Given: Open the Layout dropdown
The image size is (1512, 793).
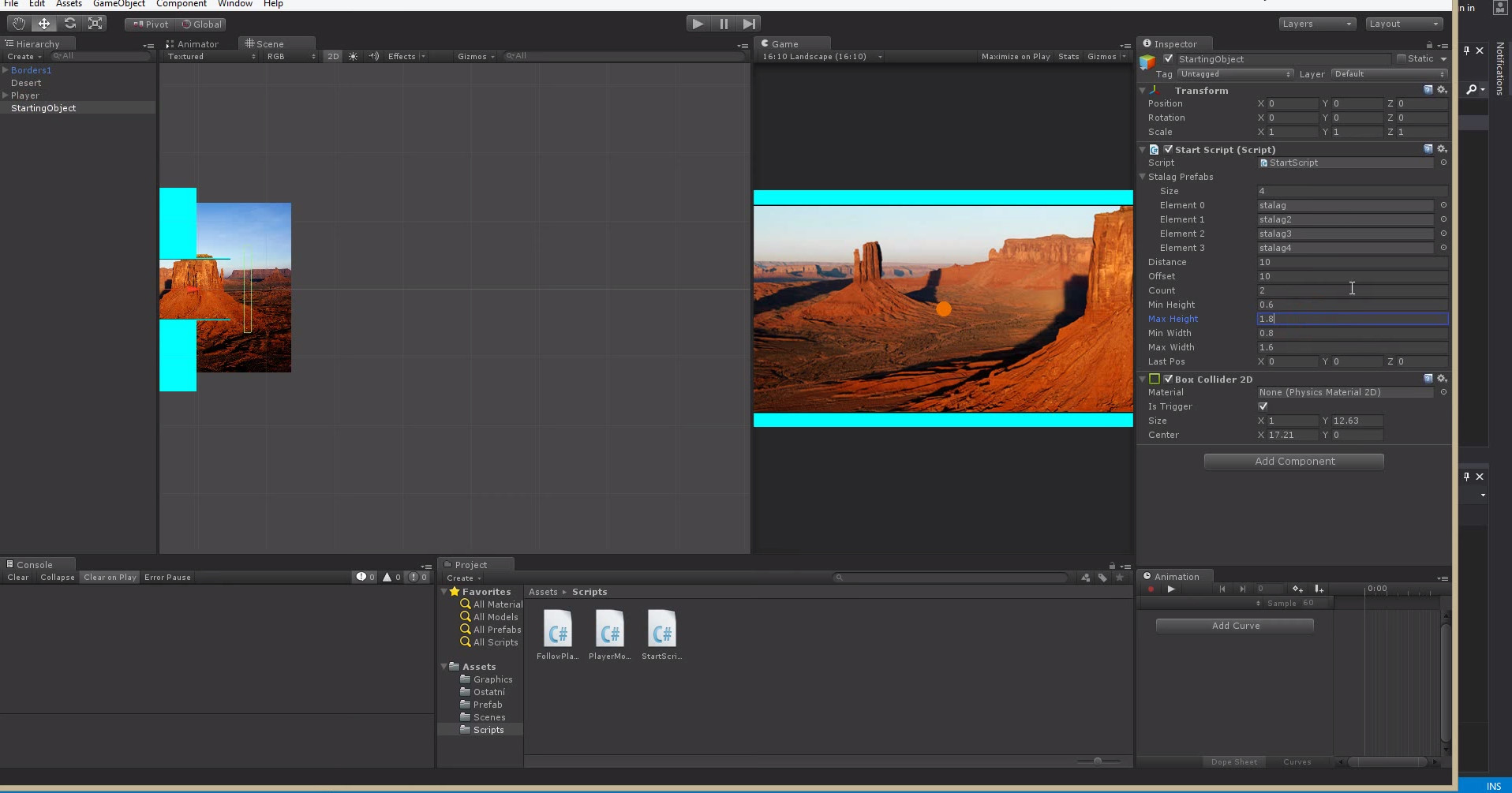Looking at the screenshot, I should pyautogui.click(x=1403, y=23).
